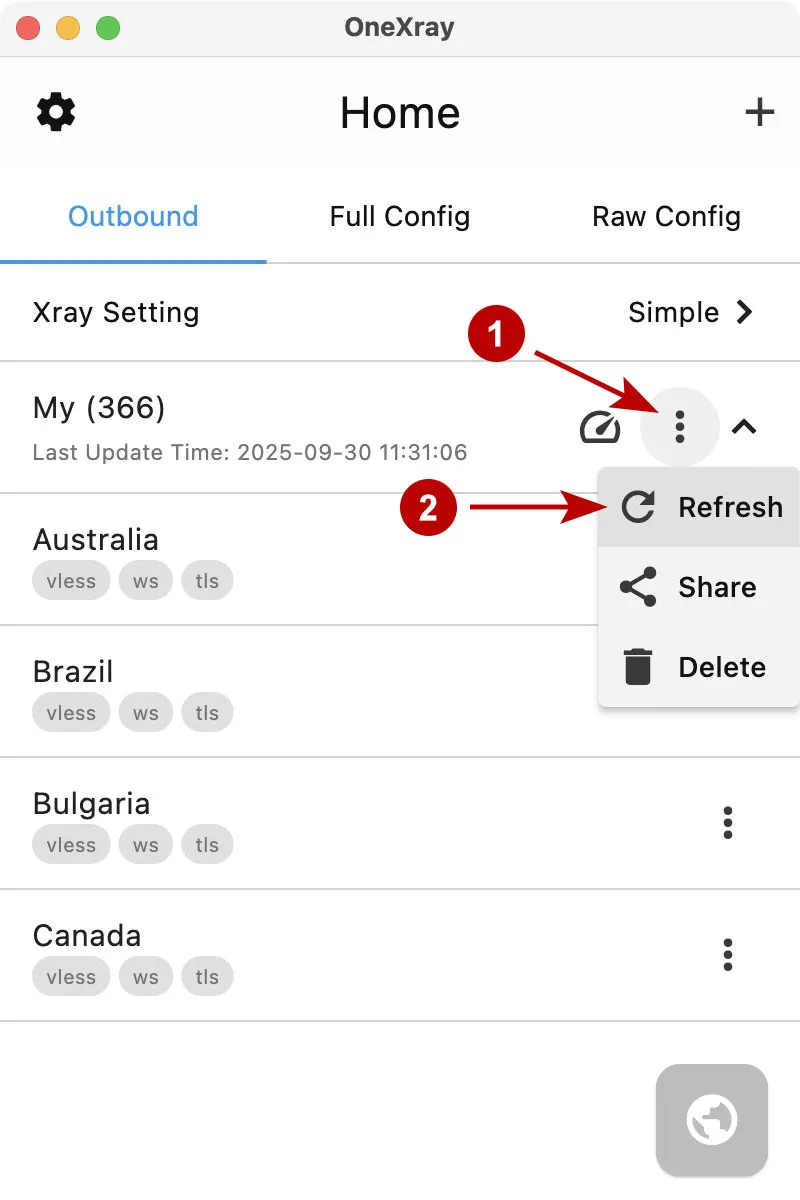Click the plus icon to add config
Viewport: 800px width, 1200px height.
point(760,112)
